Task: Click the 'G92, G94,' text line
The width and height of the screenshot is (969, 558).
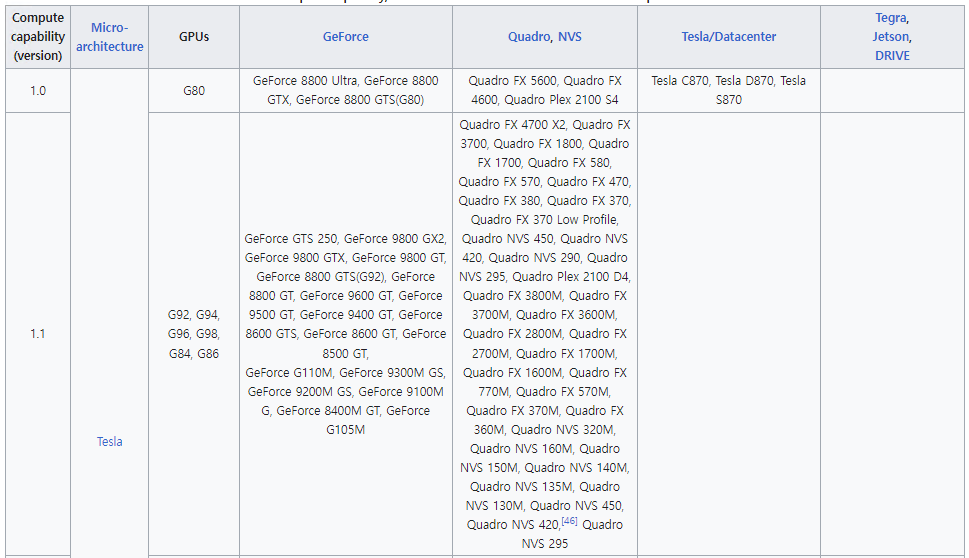Action: pos(194,315)
